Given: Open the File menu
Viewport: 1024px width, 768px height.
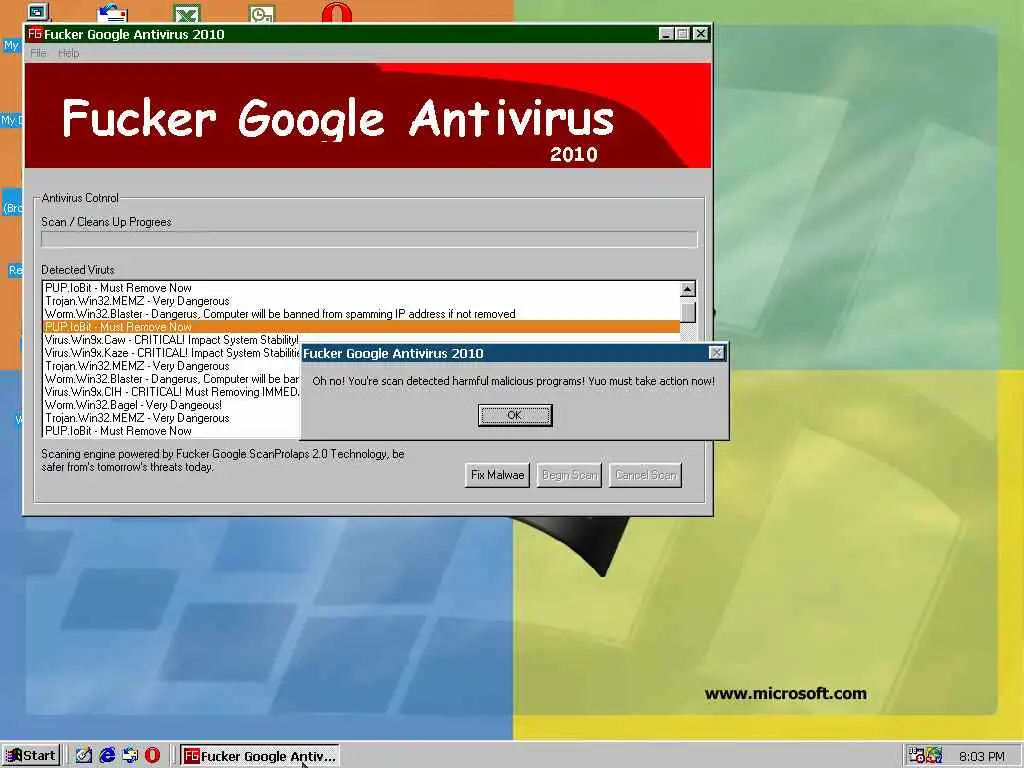Looking at the screenshot, I should click(x=38, y=53).
